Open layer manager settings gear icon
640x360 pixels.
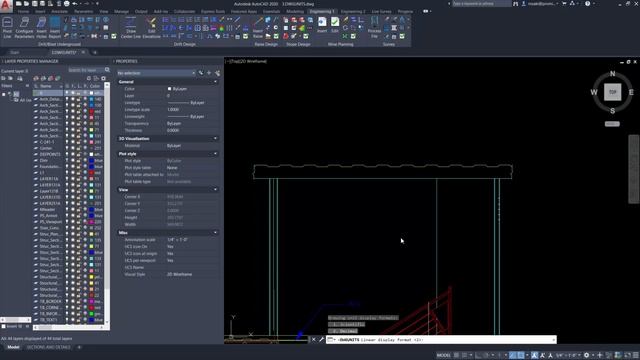[x=104, y=78]
